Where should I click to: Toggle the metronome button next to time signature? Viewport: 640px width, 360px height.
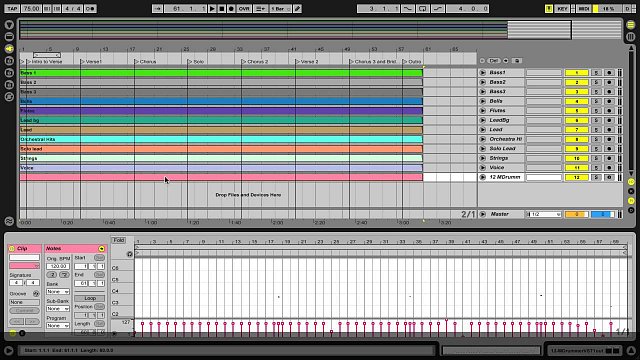[x=90, y=9]
